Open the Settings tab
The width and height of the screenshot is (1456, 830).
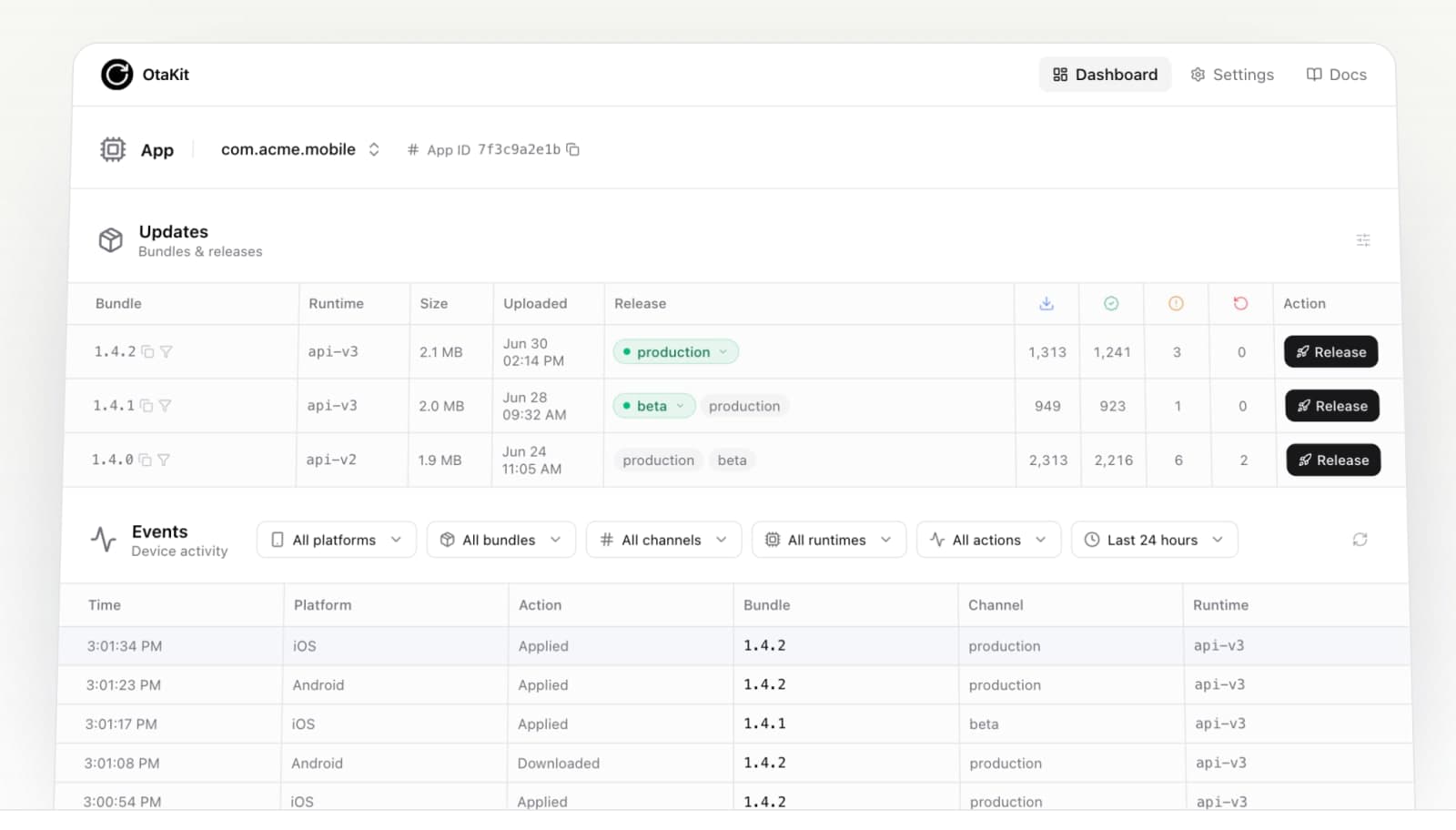tap(1232, 75)
